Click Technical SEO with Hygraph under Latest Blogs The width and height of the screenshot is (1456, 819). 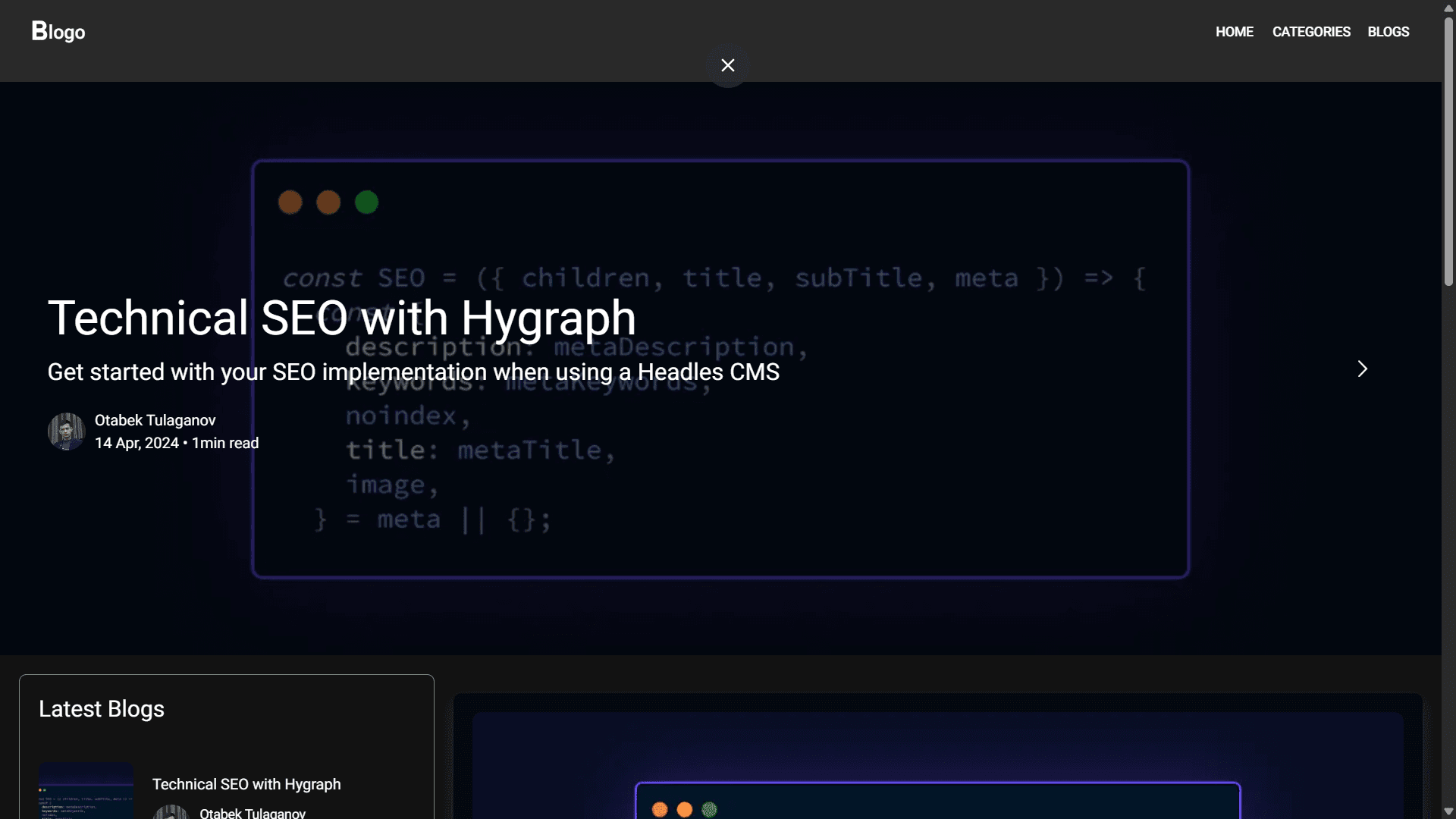click(246, 784)
